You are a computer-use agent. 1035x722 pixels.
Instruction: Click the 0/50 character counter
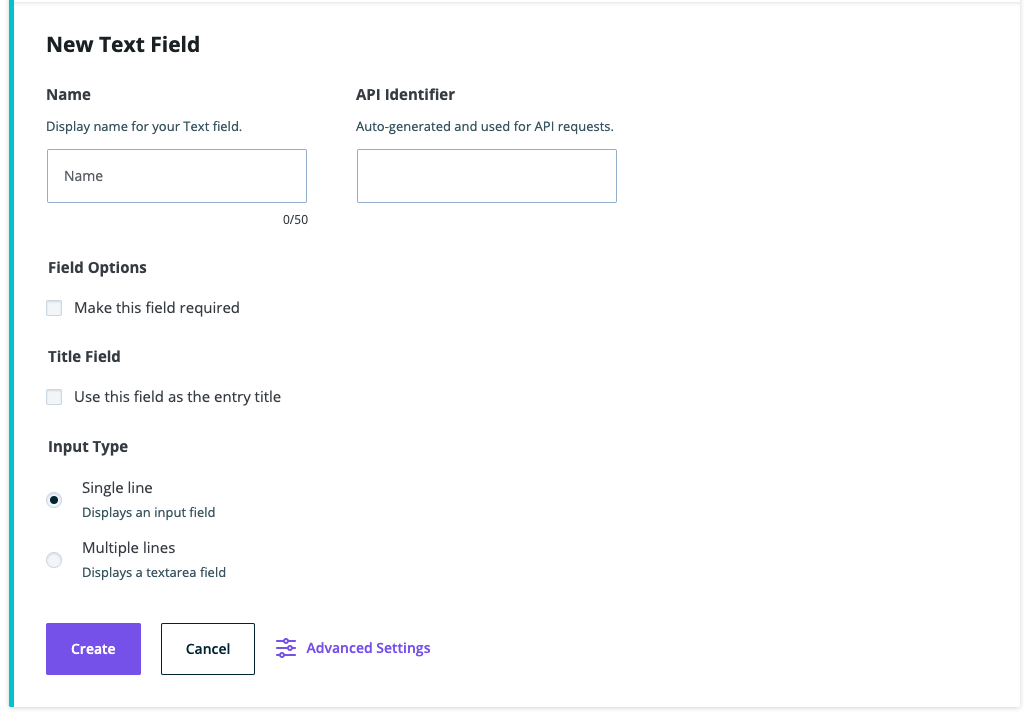click(x=295, y=220)
